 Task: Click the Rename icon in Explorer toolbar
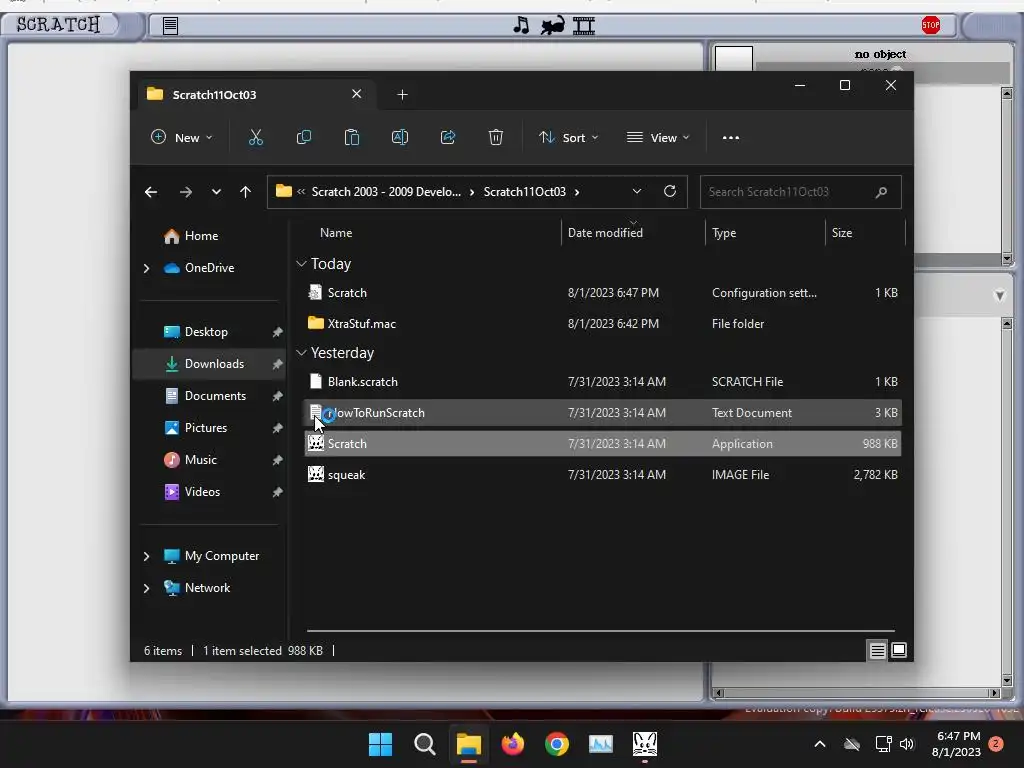[x=400, y=138]
